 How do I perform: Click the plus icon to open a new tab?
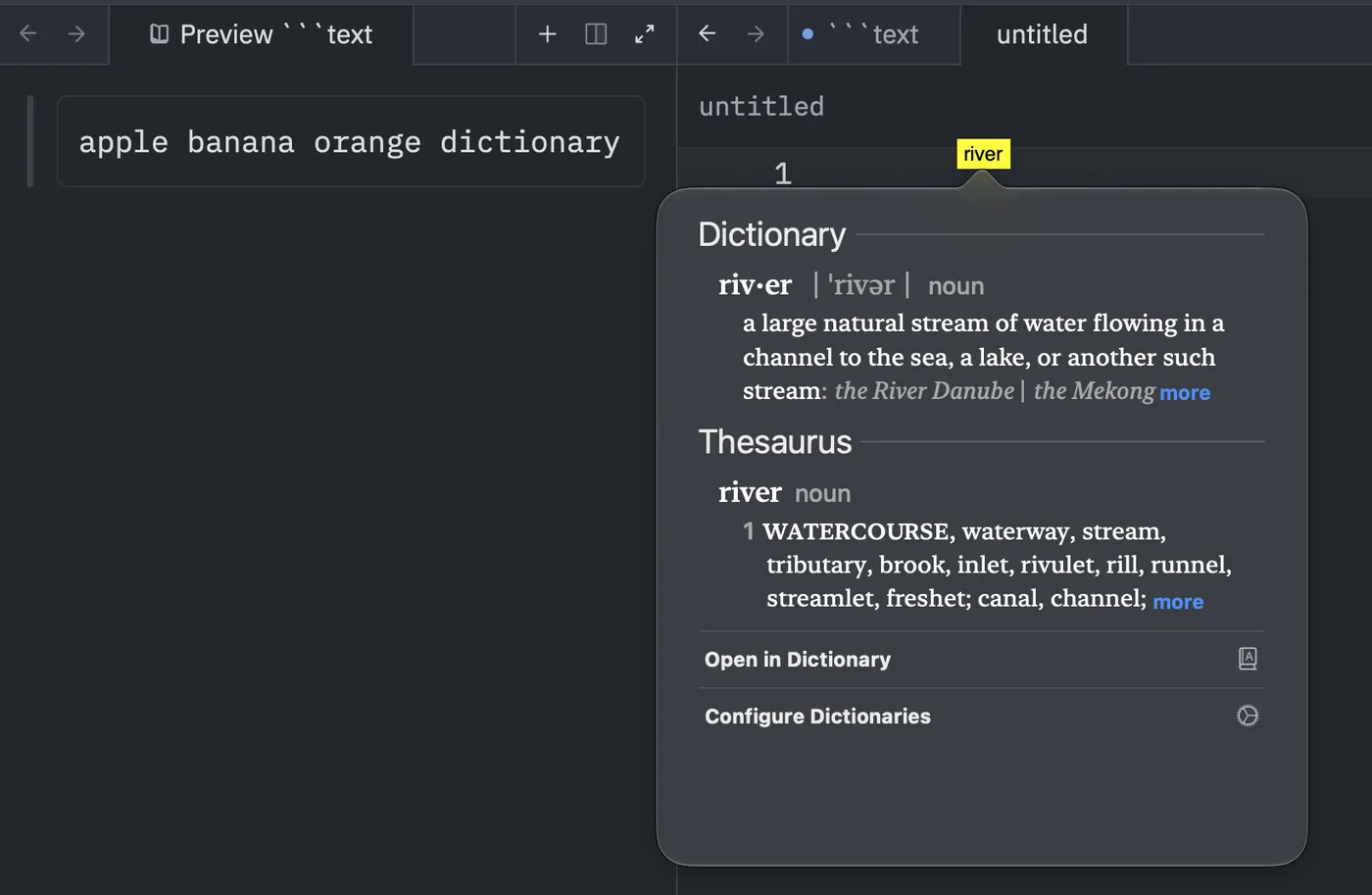[x=548, y=34]
